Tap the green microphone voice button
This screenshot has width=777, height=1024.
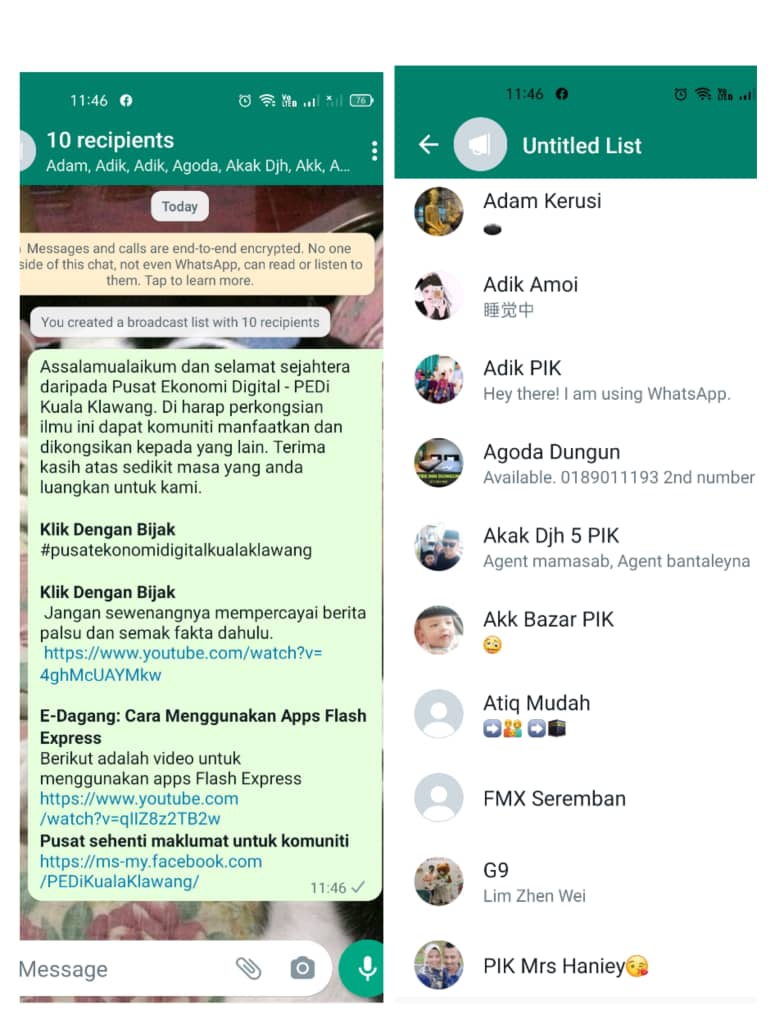point(364,968)
